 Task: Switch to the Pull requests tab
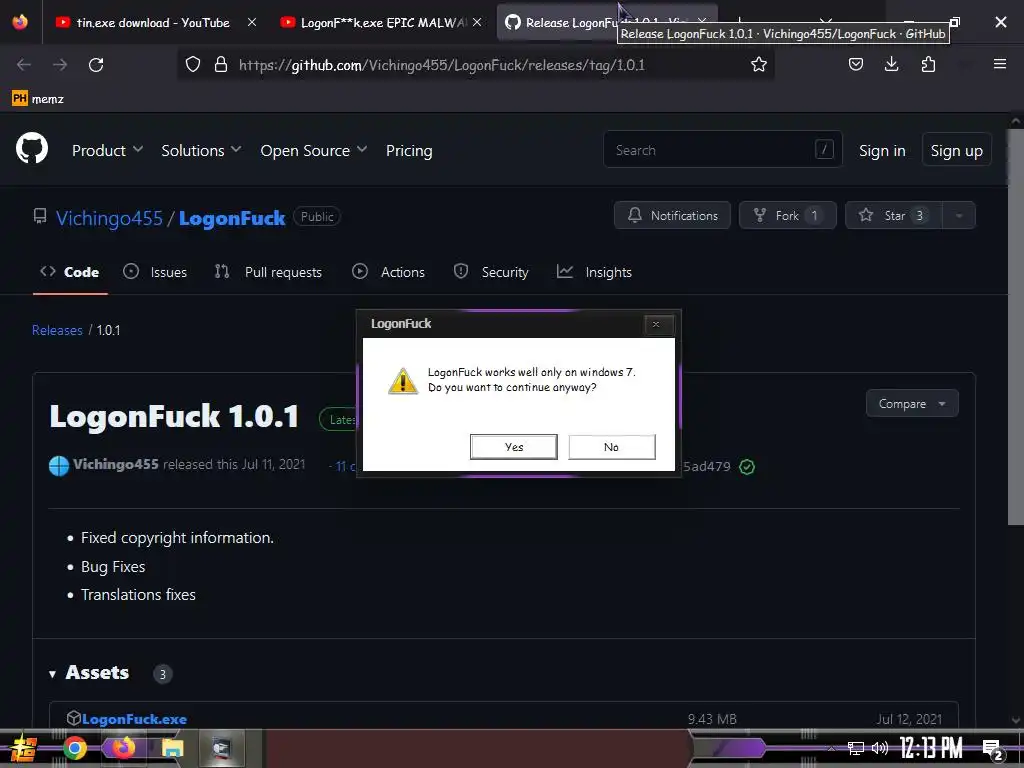(268, 272)
